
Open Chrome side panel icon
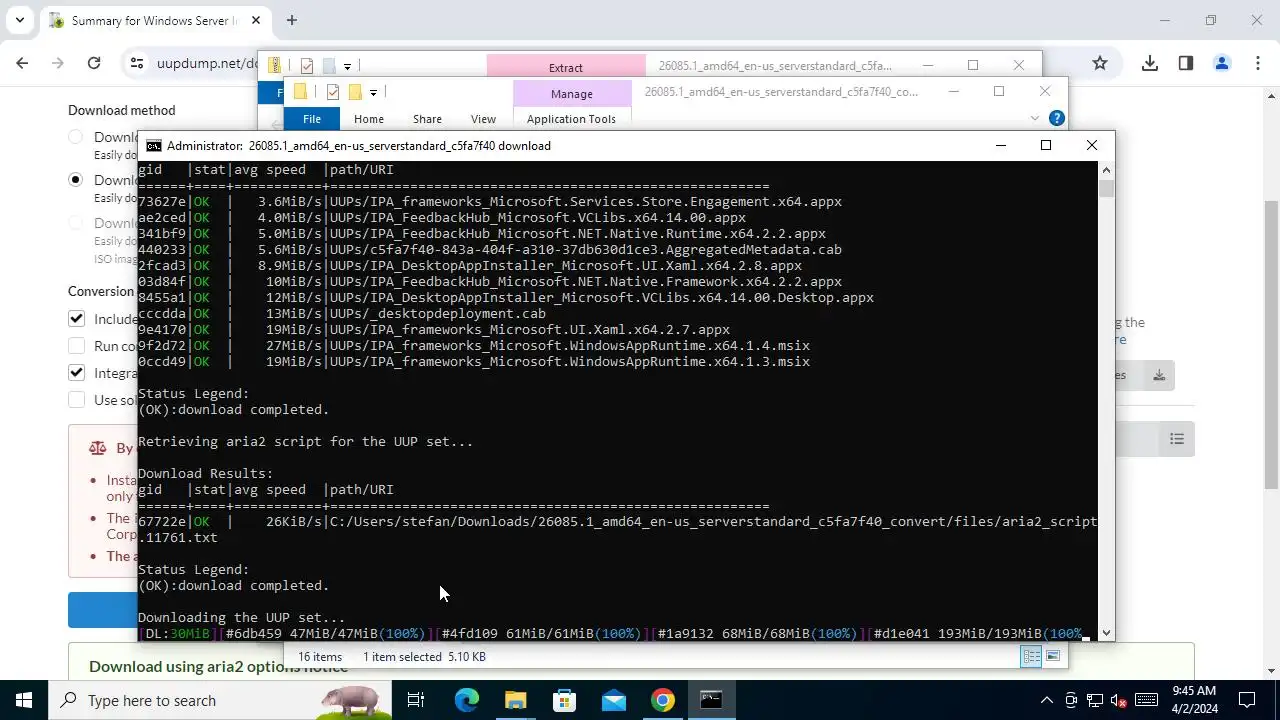[1186, 63]
